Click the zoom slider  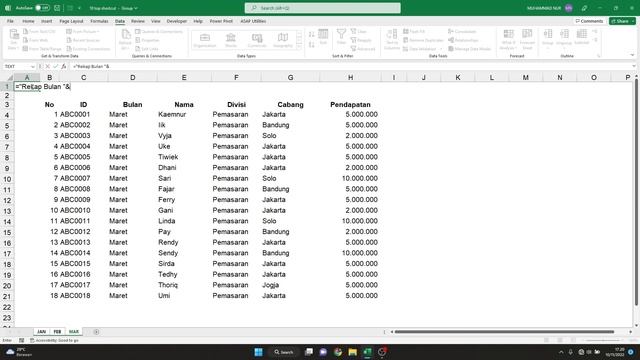coord(602,340)
